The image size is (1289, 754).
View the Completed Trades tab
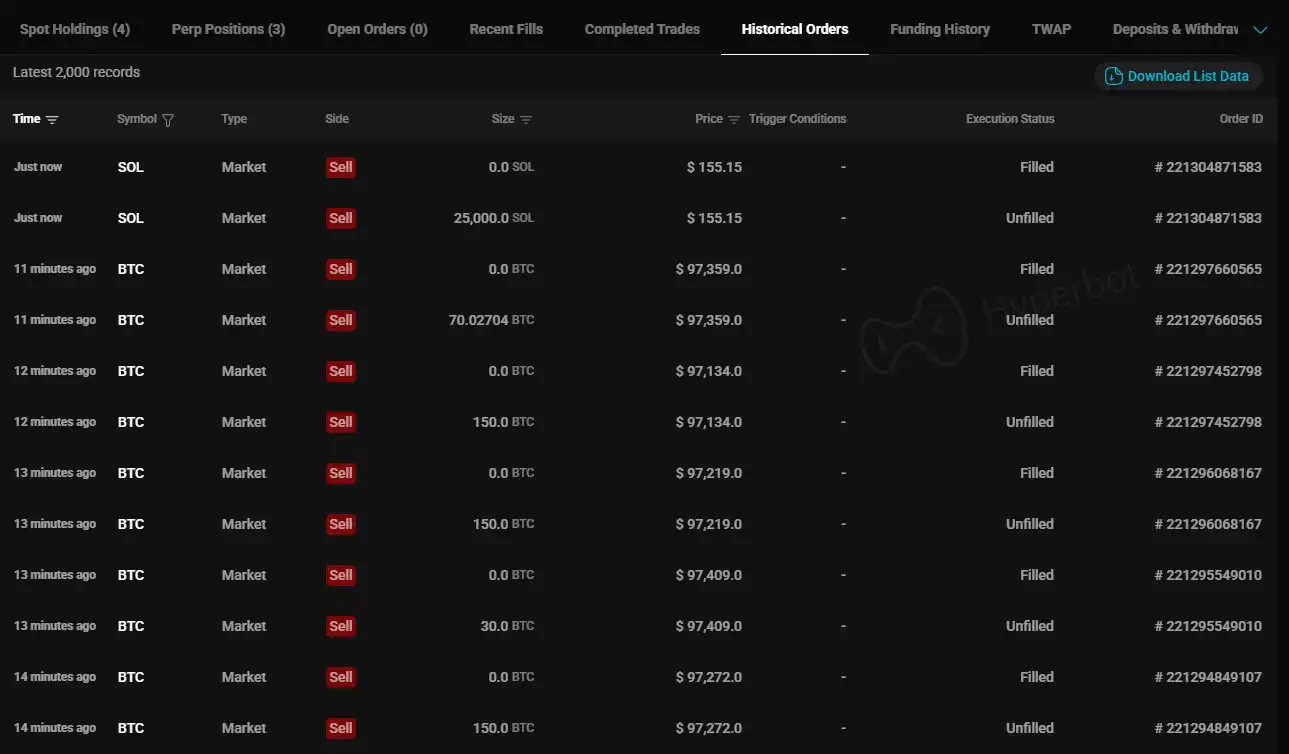click(x=642, y=29)
